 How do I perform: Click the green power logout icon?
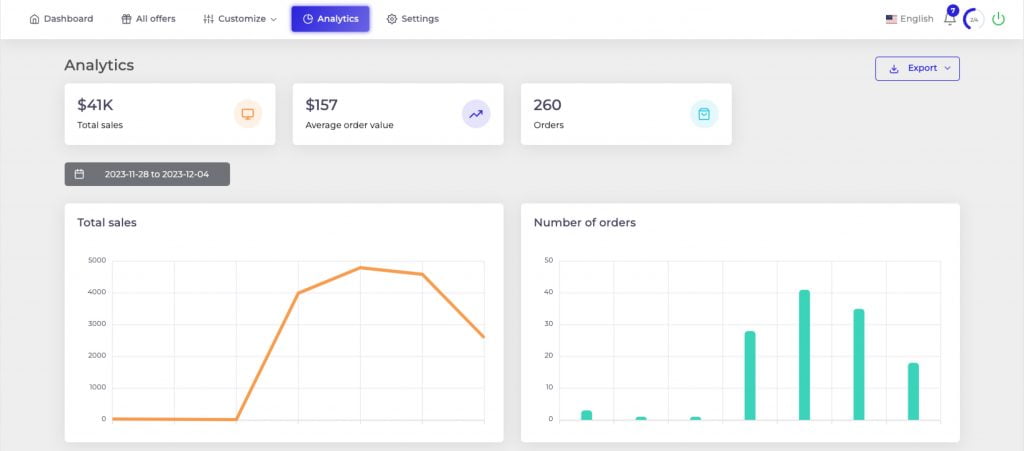coord(998,18)
